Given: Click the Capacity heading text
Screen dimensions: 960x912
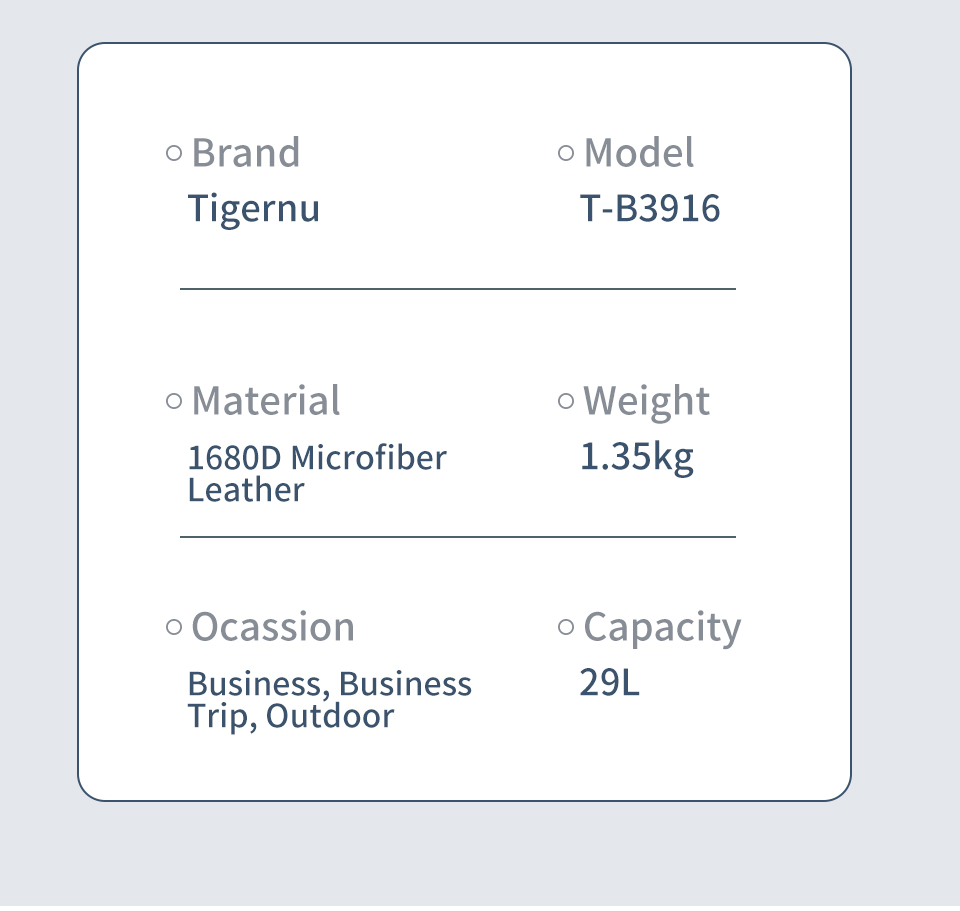Looking at the screenshot, I should 662,628.
